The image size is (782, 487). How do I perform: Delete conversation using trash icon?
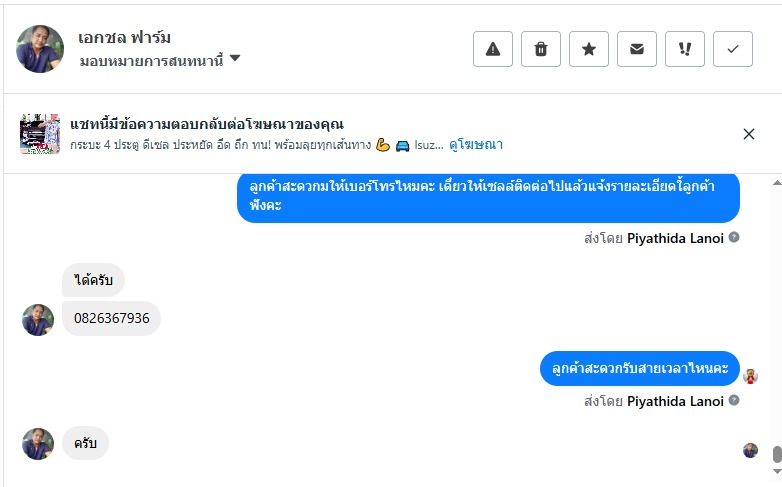[541, 49]
